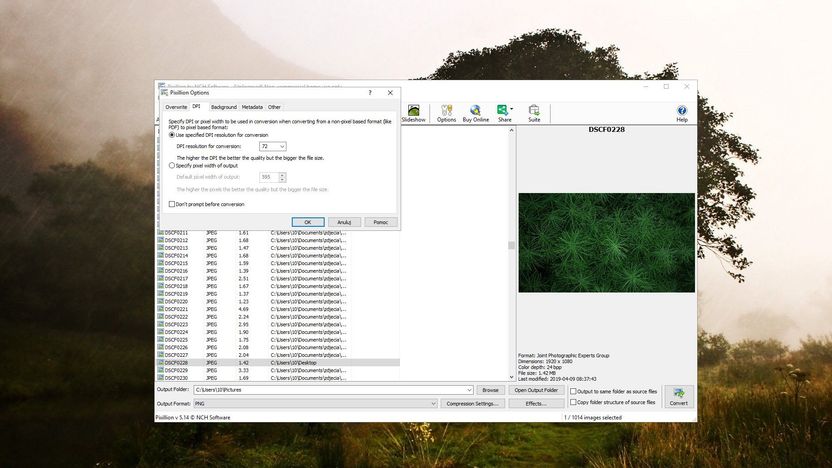832x468 pixels.
Task: Click the default pixel width field 595
Action: [269, 177]
